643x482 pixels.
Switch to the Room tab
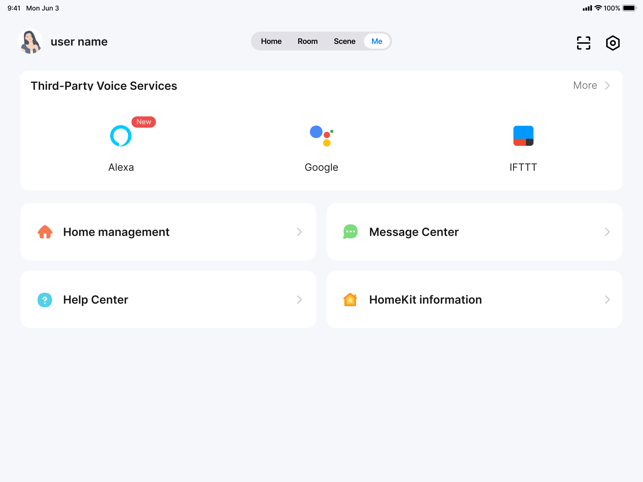[x=308, y=41]
